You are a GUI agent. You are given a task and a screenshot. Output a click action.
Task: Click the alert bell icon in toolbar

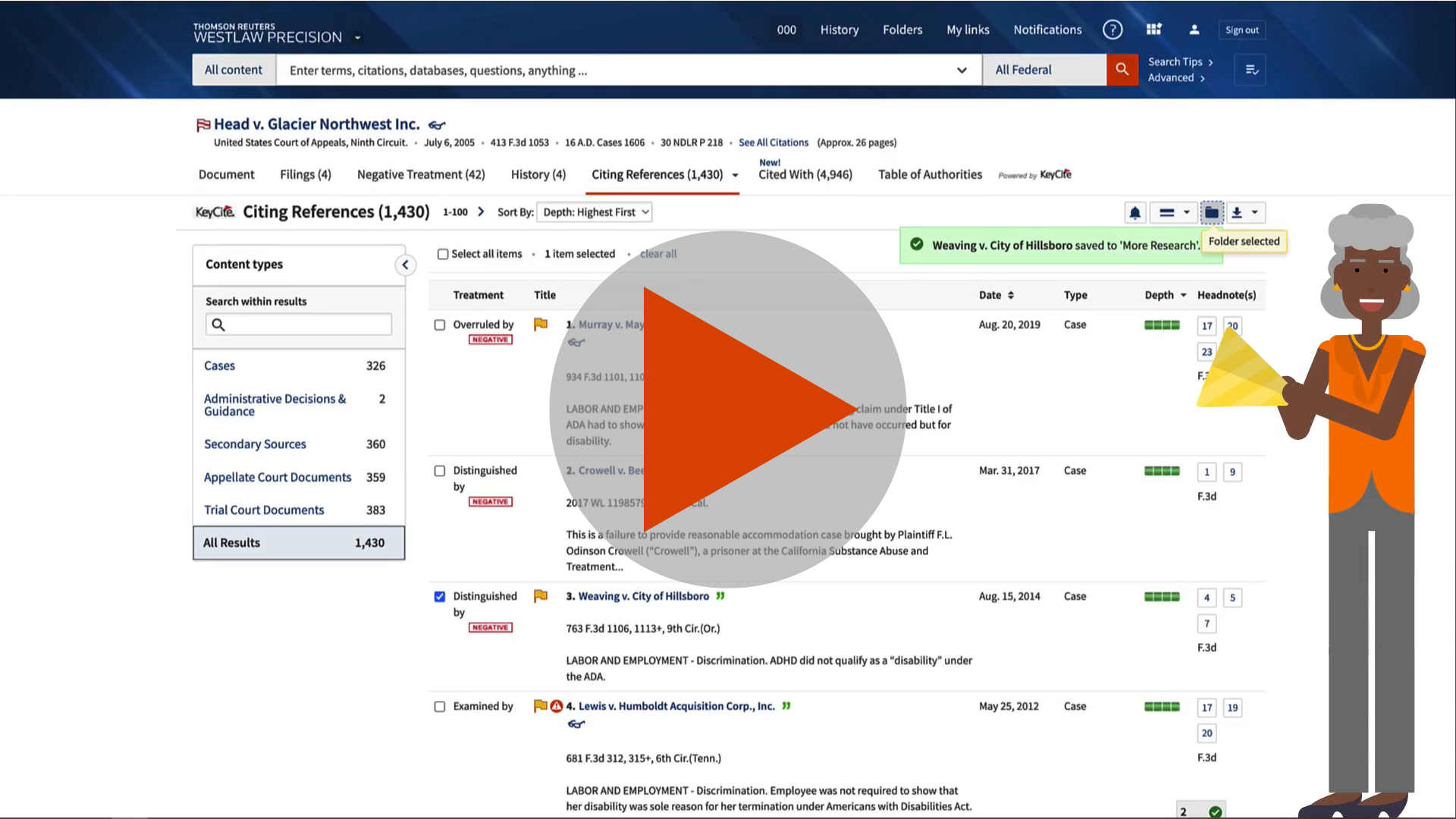point(1134,213)
